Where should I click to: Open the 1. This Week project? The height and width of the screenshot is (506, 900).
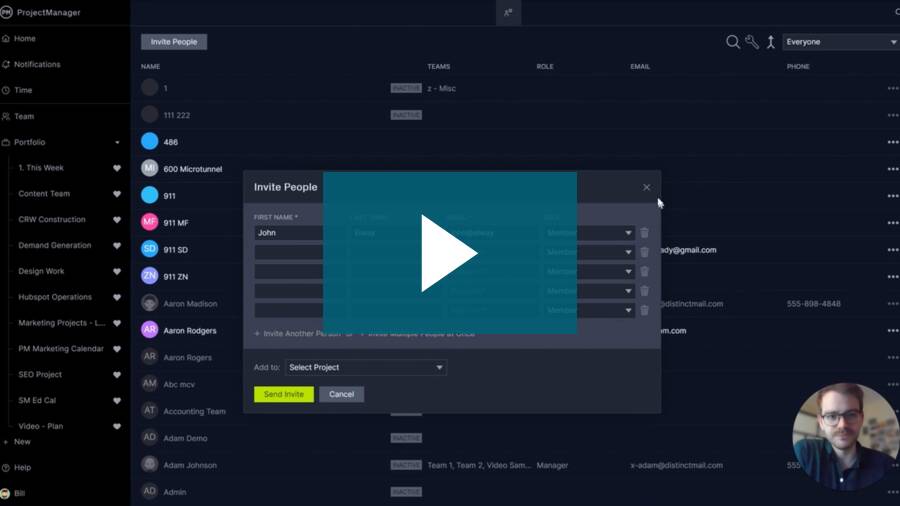41,168
